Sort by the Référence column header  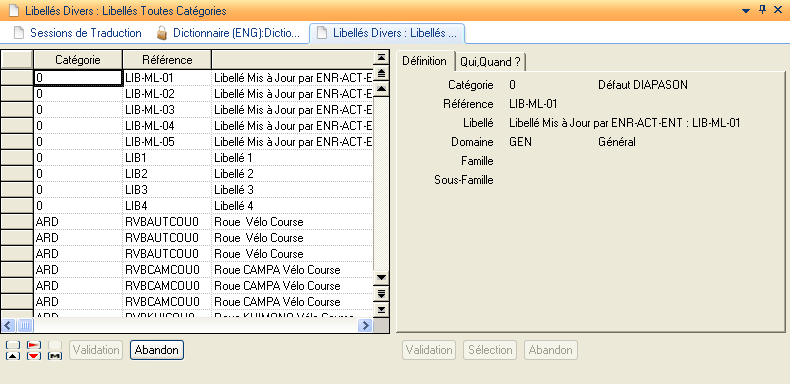[167, 60]
